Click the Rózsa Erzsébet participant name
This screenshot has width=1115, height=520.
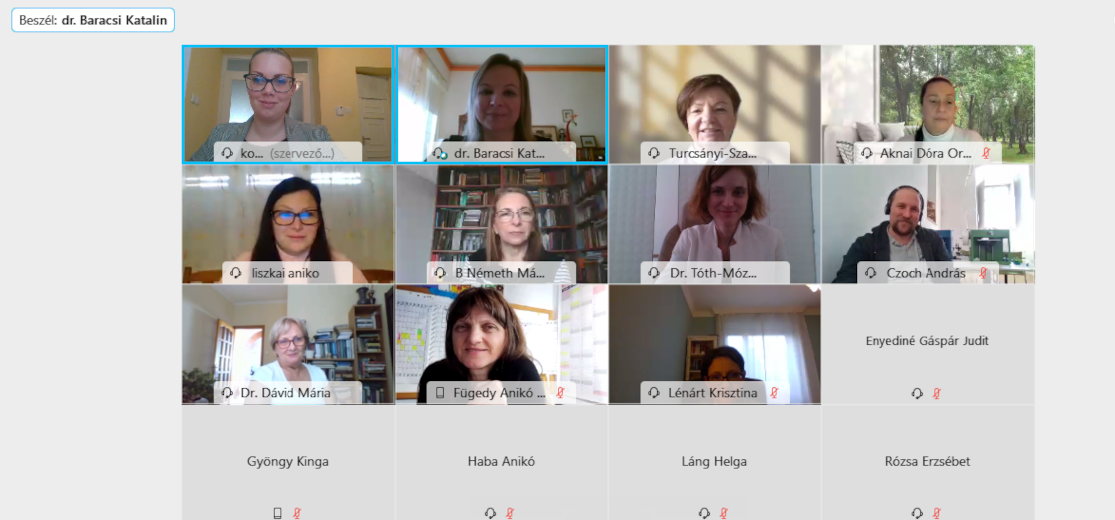click(927, 462)
